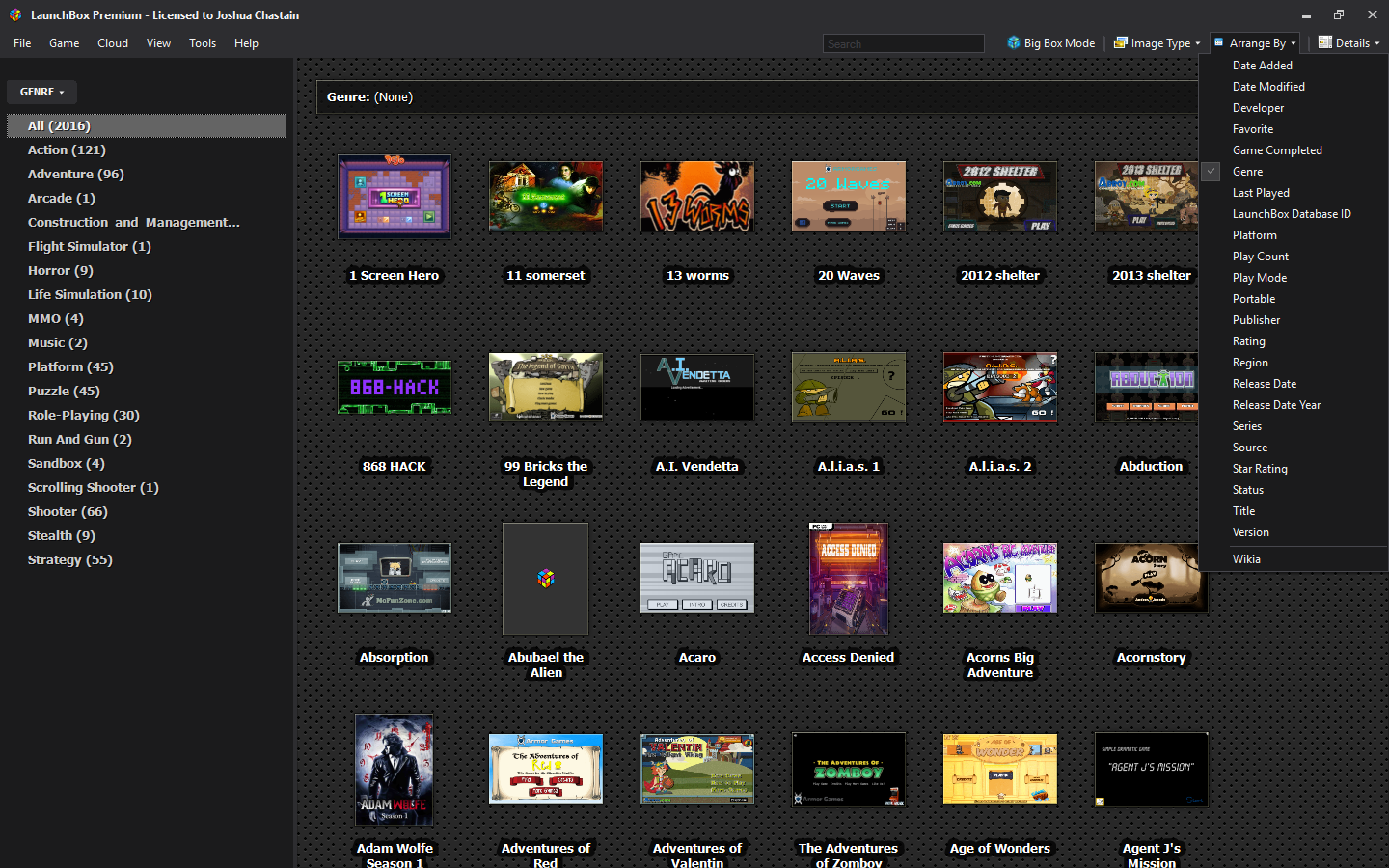Open the Cloud menu

113,43
